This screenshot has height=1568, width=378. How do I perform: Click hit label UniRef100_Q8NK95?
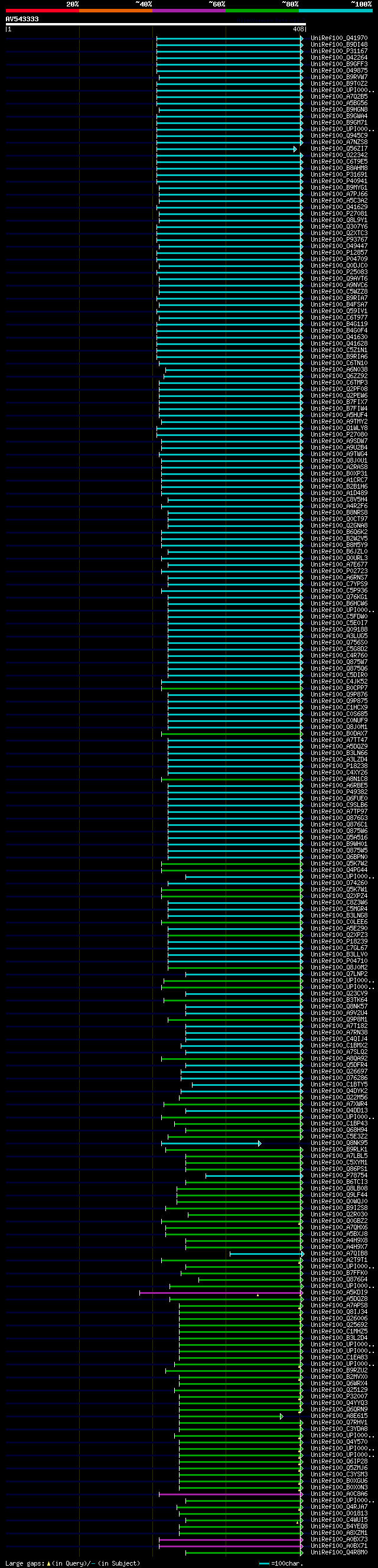tap(339, 1143)
